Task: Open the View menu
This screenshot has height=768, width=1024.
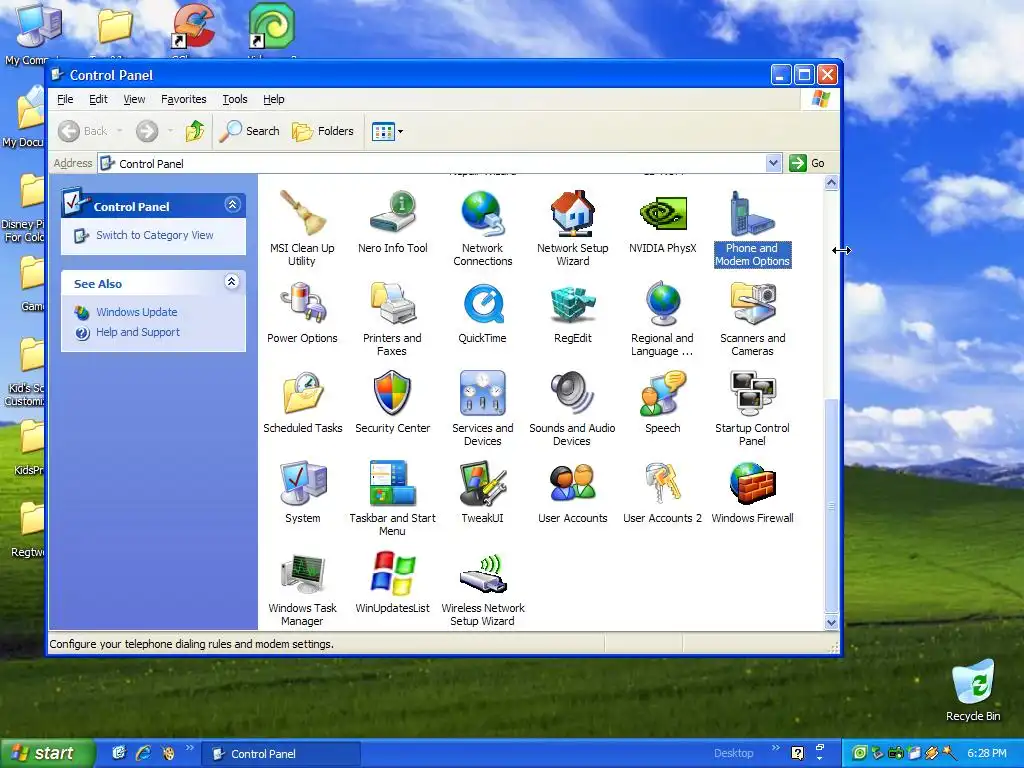Action: (x=135, y=99)
